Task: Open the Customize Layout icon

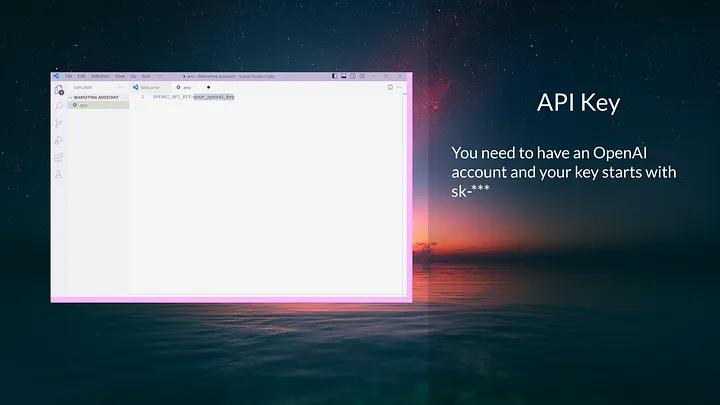Action: [362, 76]
